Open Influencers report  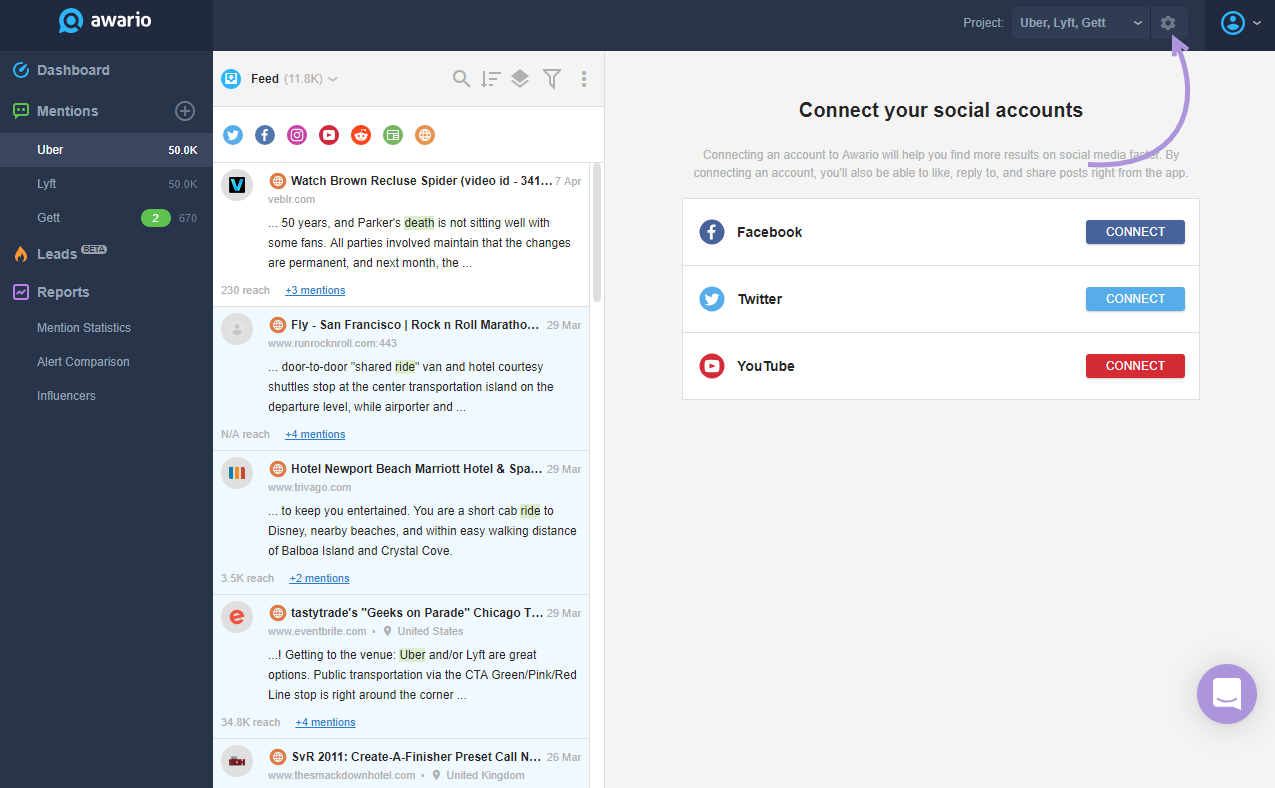pos(66,396)
